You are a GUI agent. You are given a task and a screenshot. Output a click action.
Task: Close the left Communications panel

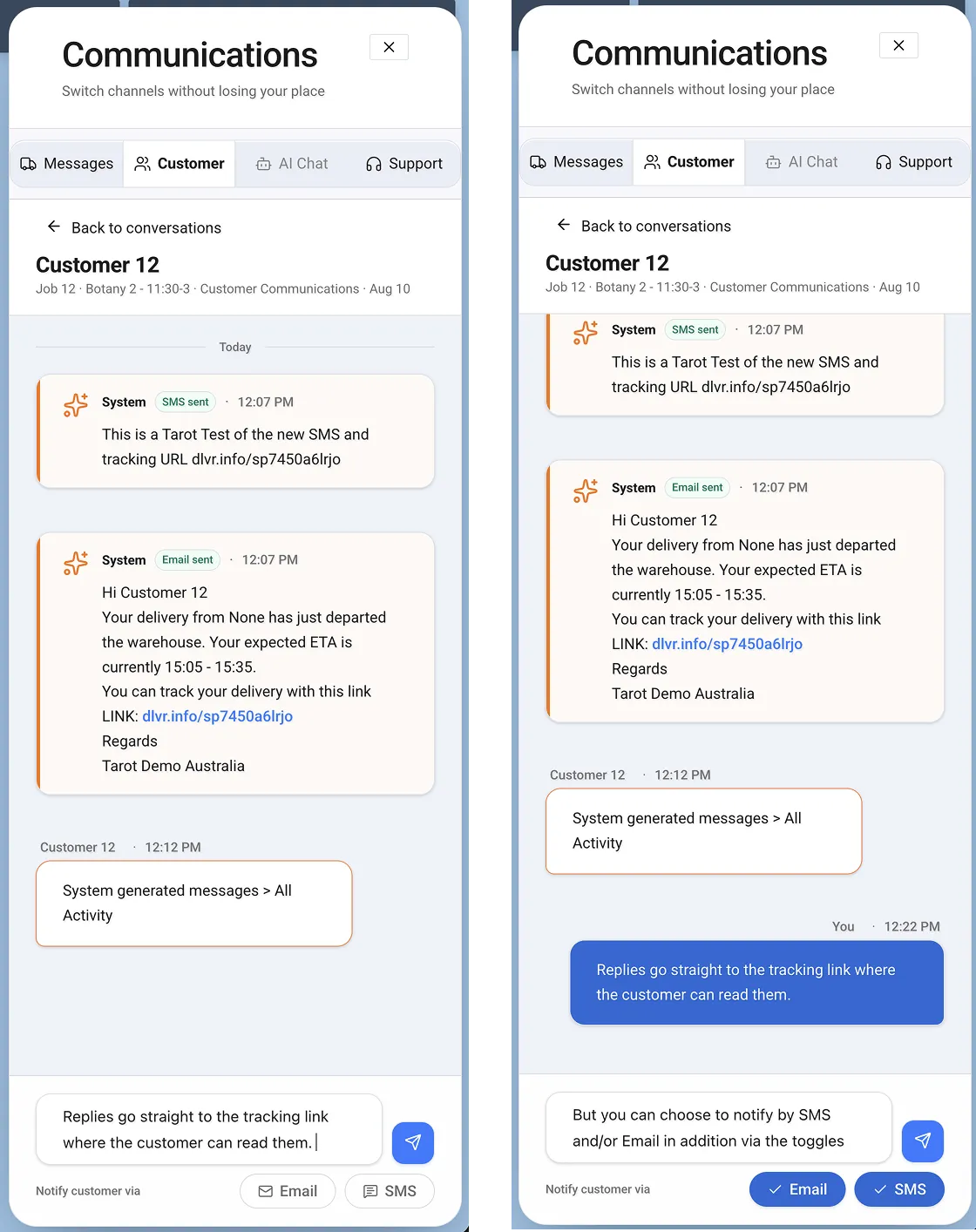coord(389,47)
